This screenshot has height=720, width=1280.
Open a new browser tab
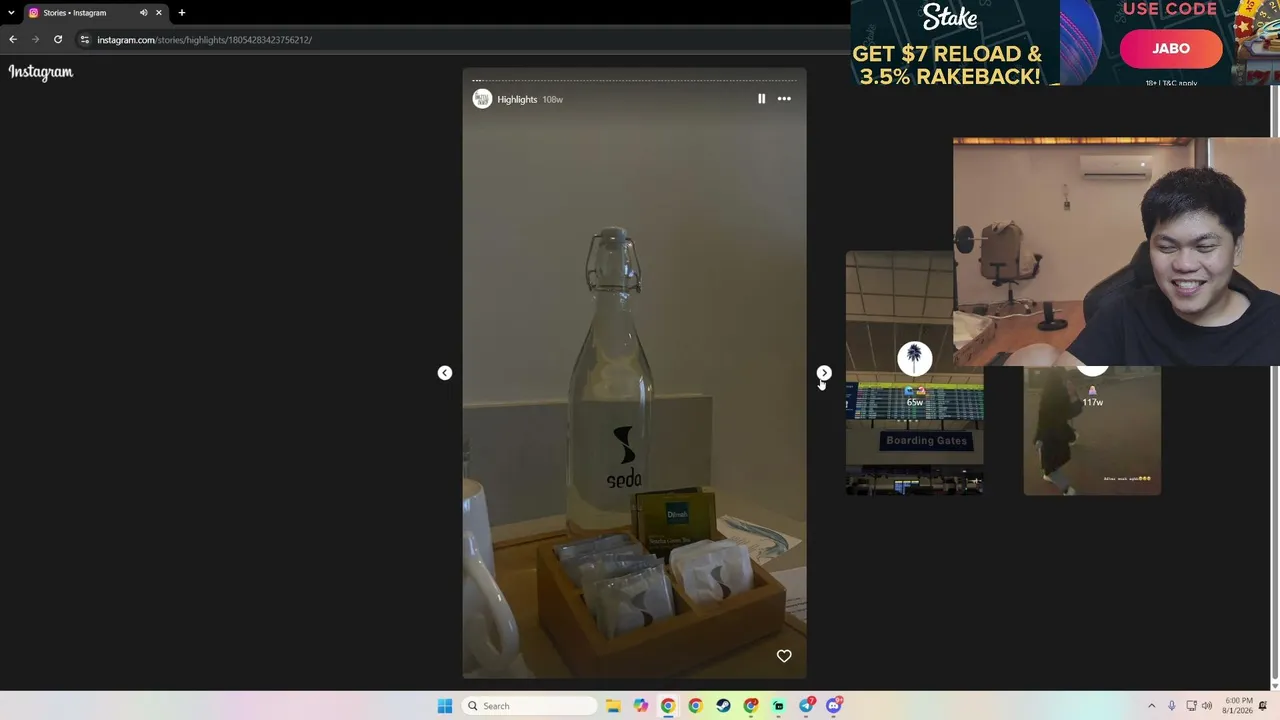coord(182,13)
